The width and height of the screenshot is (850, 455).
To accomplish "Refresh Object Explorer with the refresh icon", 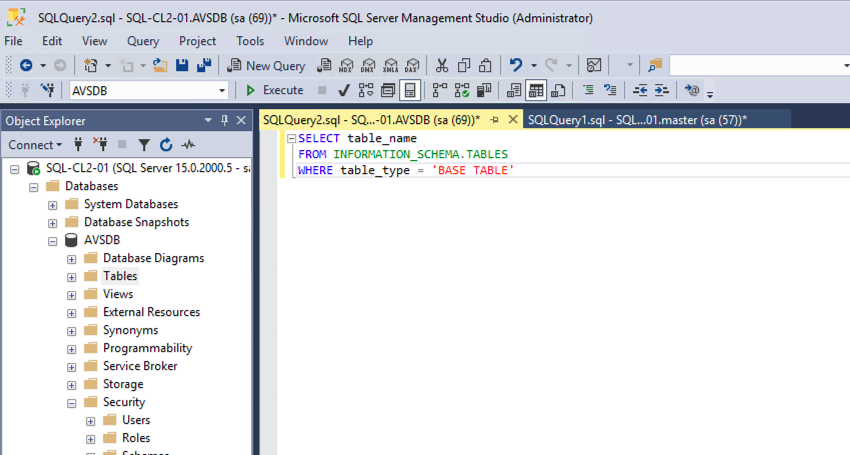I will [x=166, y=145].
